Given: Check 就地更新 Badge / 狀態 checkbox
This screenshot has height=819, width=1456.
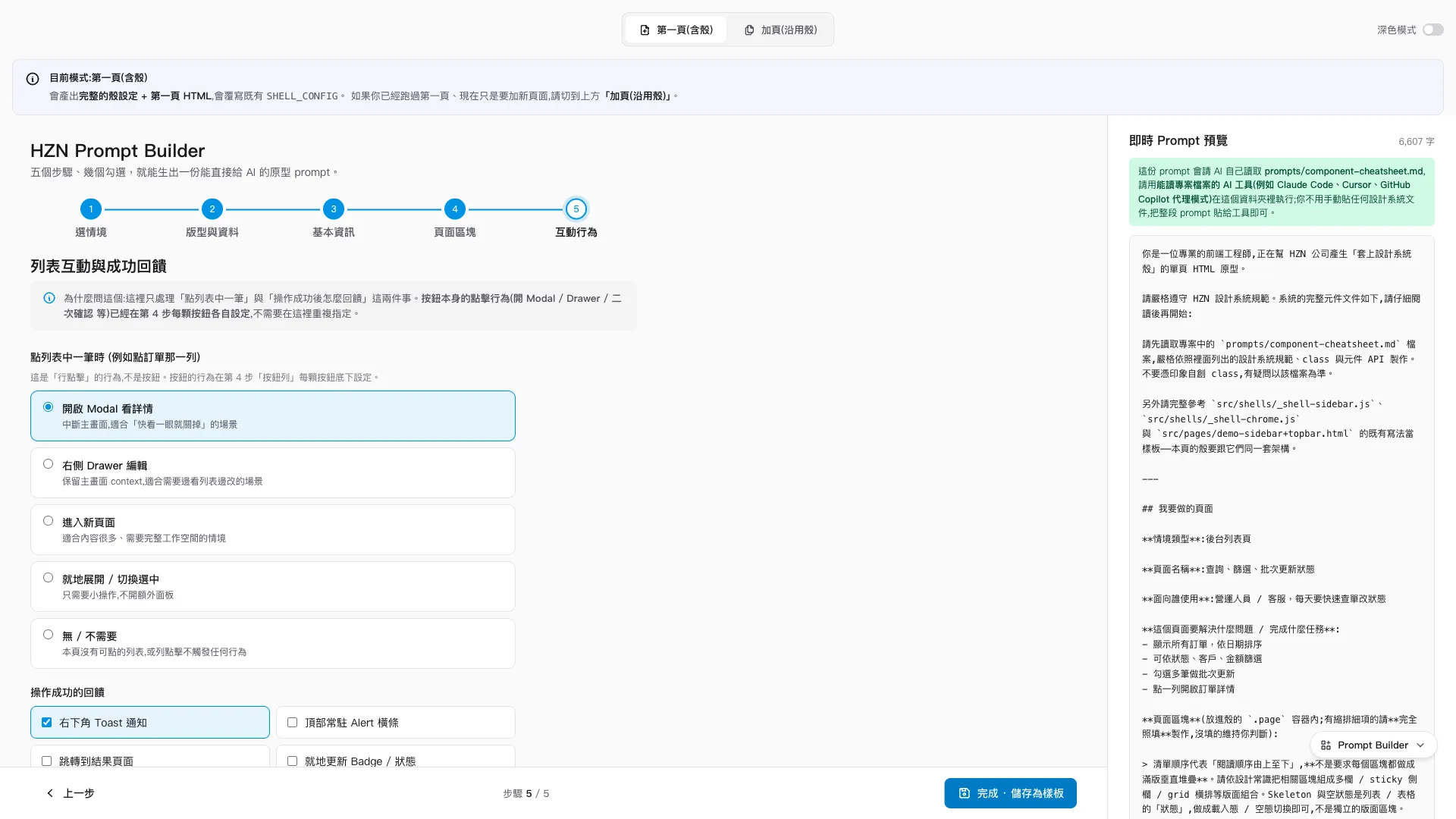Looking at the screenshot, I should [x=292, y=761].
